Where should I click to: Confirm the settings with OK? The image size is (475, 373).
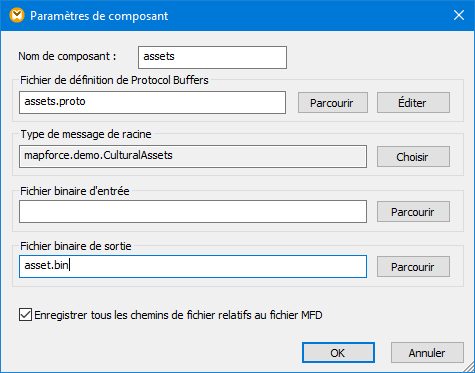(x=338, y=353)
